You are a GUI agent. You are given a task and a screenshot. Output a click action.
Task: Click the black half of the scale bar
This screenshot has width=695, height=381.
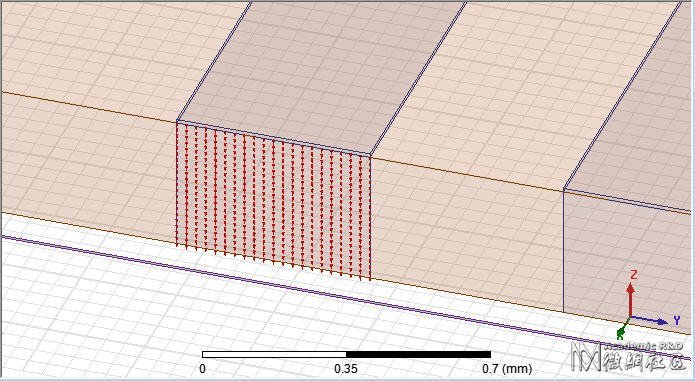418,354
